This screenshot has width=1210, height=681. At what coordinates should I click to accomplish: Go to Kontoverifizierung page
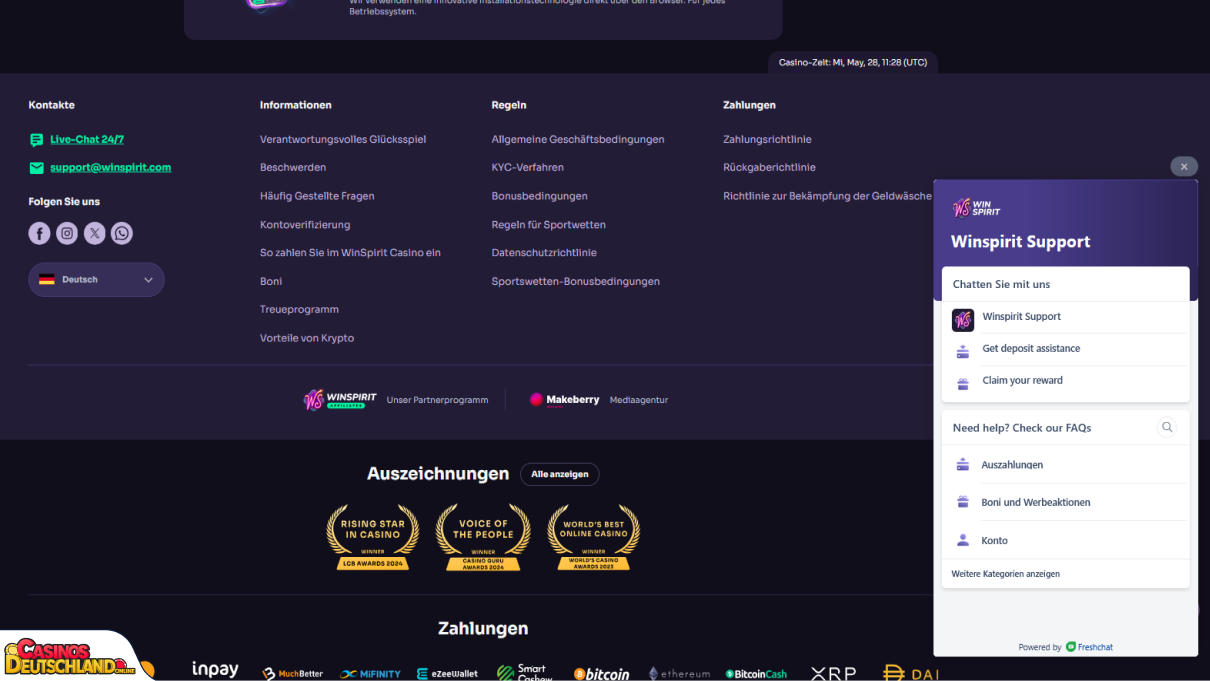[305, 225]
